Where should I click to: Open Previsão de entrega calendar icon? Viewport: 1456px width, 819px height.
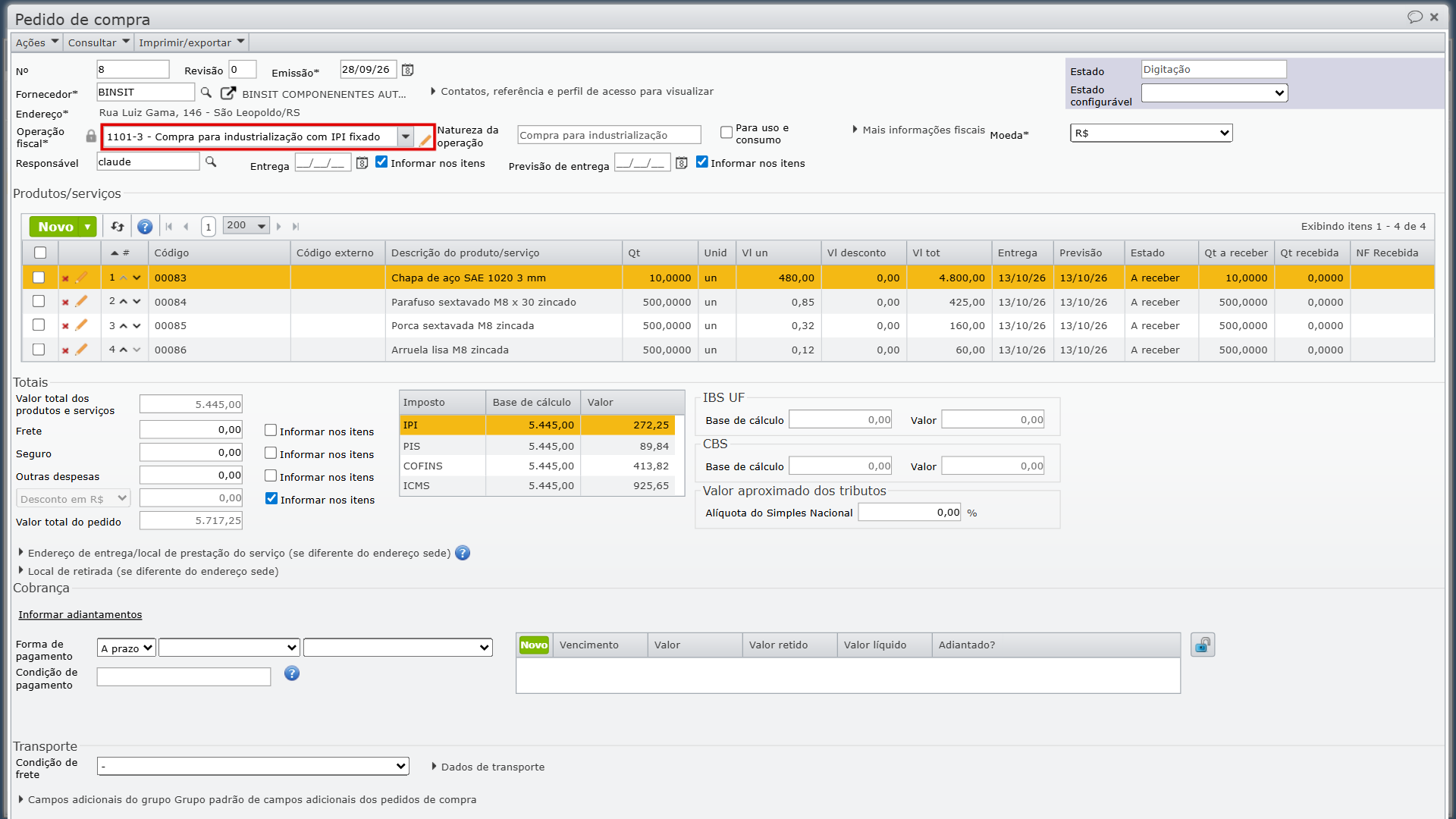(681, 163)
